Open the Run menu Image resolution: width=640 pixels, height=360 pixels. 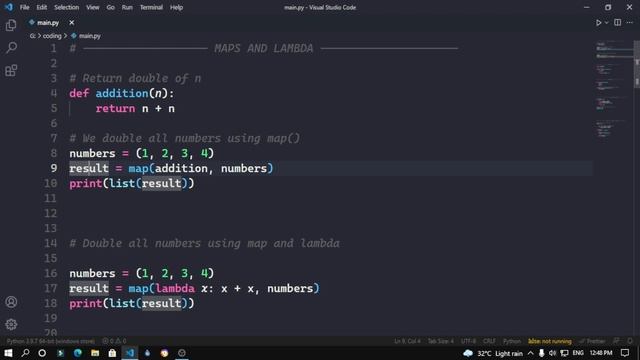[x=127, y=7]
